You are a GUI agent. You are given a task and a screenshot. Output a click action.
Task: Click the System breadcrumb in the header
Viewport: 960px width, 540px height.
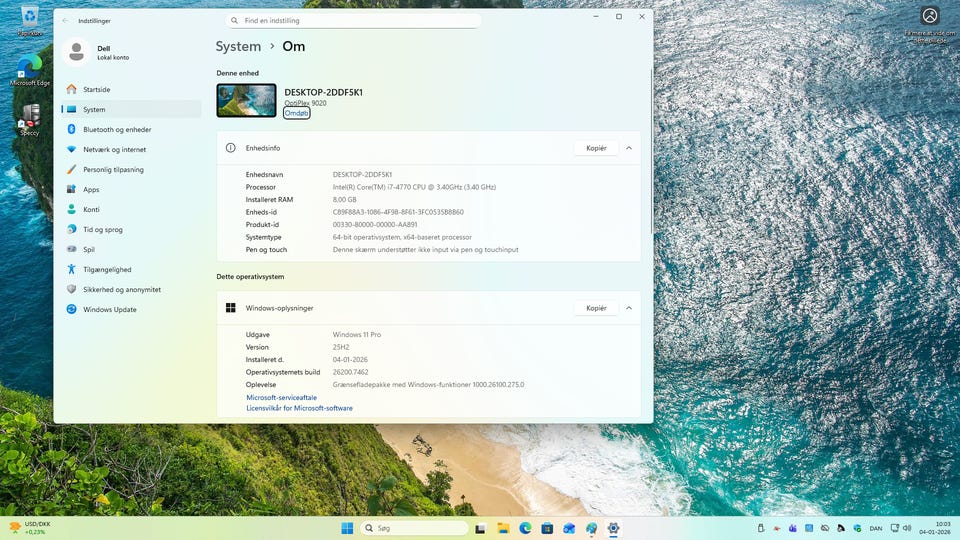238,46
